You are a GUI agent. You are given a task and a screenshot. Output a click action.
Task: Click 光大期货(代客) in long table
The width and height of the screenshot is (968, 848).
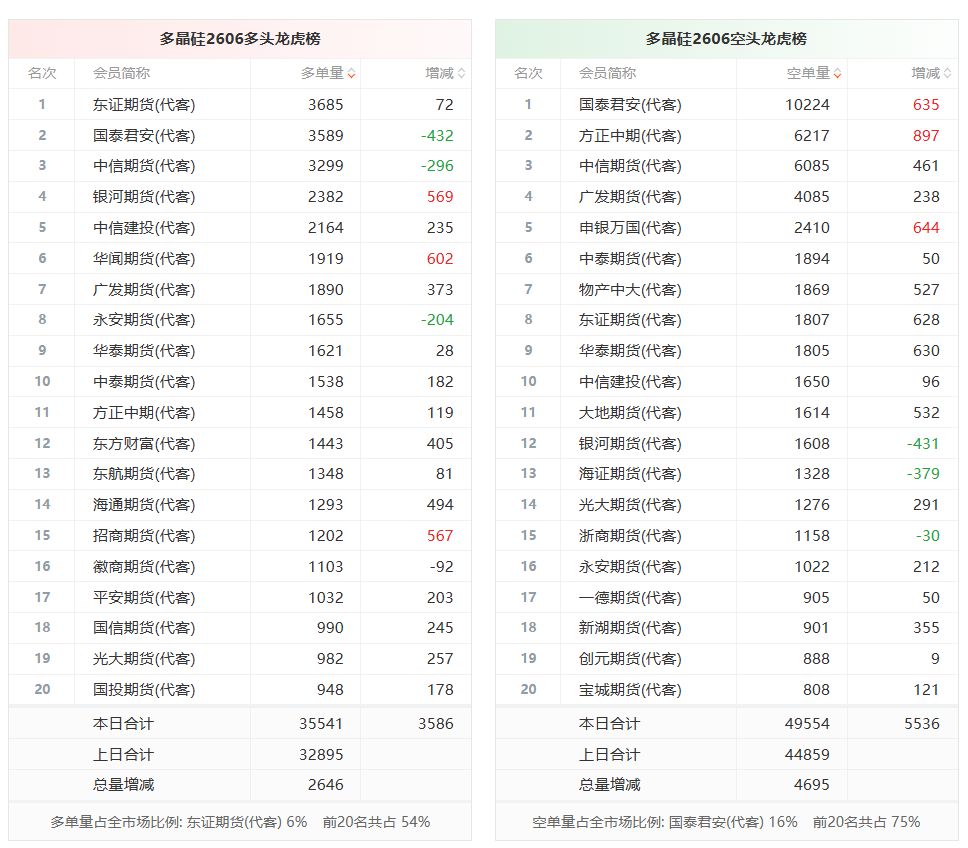(144, 659)
